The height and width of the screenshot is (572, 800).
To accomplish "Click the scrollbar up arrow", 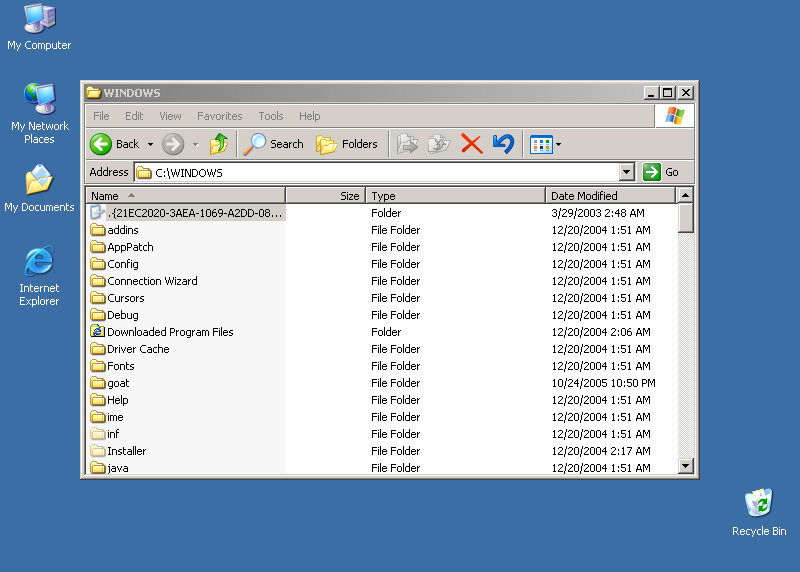I will [x=686, y=195].
